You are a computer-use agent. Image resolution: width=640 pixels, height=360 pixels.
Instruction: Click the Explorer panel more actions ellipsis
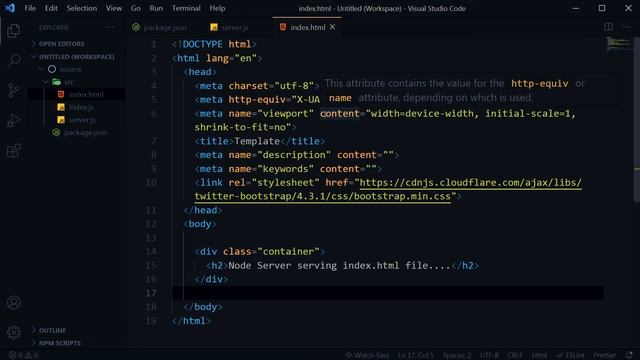click(110, 27)
